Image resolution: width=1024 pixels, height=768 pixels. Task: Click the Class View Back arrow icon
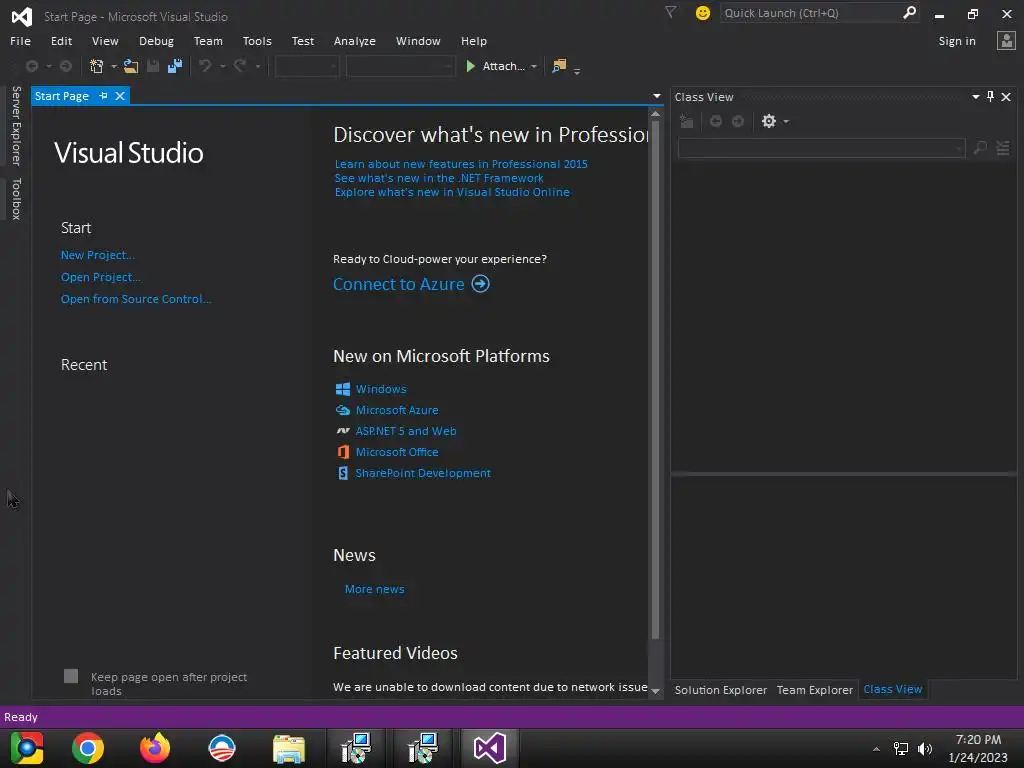pos(716,121)
